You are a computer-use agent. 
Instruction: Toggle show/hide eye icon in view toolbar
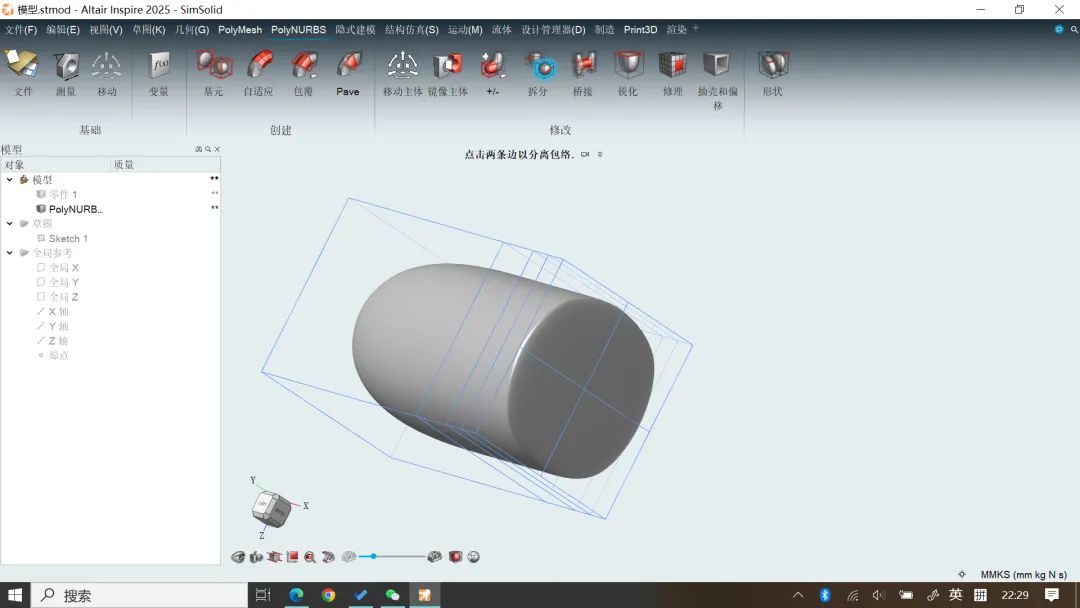click(238, 557)
